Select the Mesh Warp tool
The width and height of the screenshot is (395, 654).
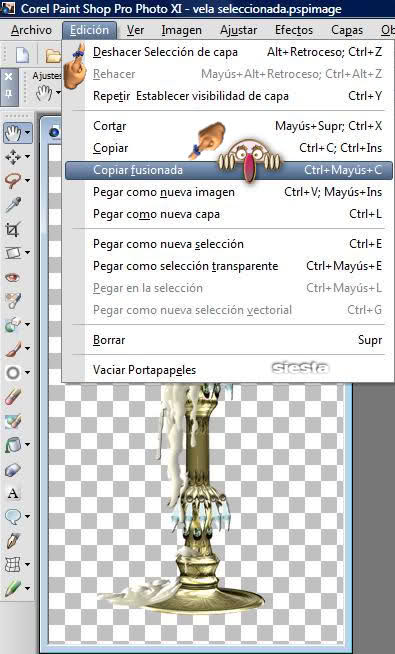[x=13, y=565]
